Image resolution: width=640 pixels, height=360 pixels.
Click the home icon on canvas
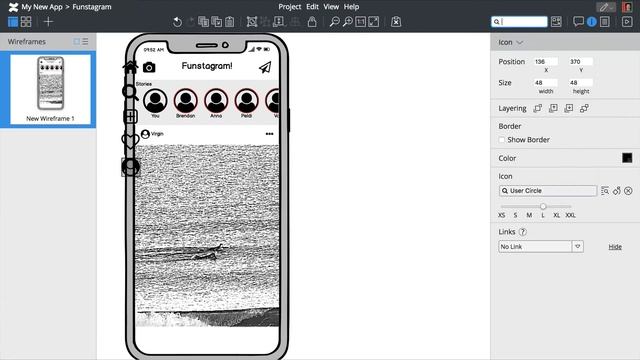pyautogui.click(x=131, y=67)
